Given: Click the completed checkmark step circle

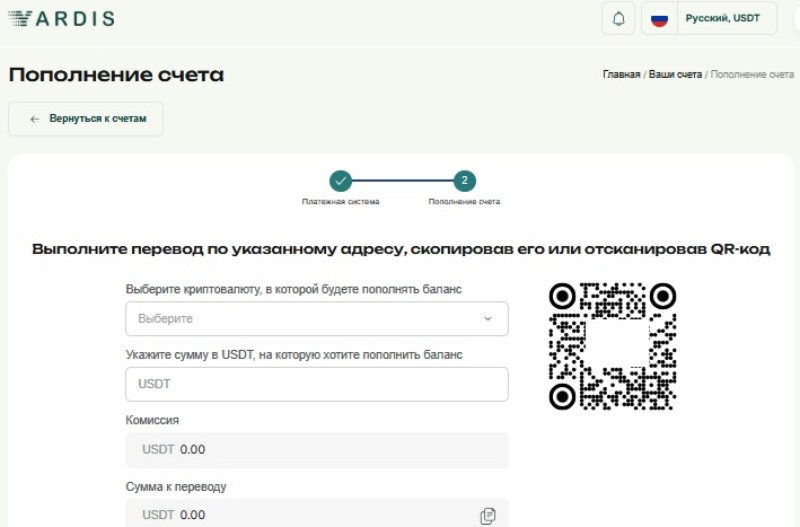Looking at the screenshot, I should 341,181.
